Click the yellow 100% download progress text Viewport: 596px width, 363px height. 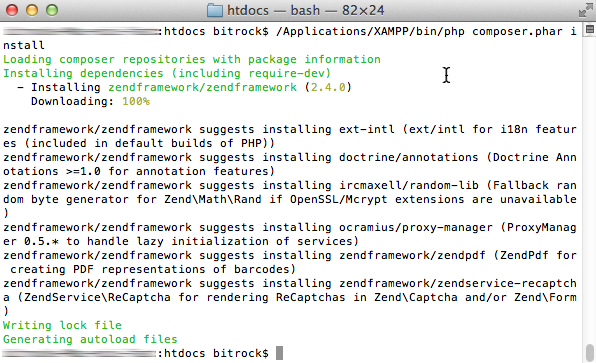tap(136, 101)
